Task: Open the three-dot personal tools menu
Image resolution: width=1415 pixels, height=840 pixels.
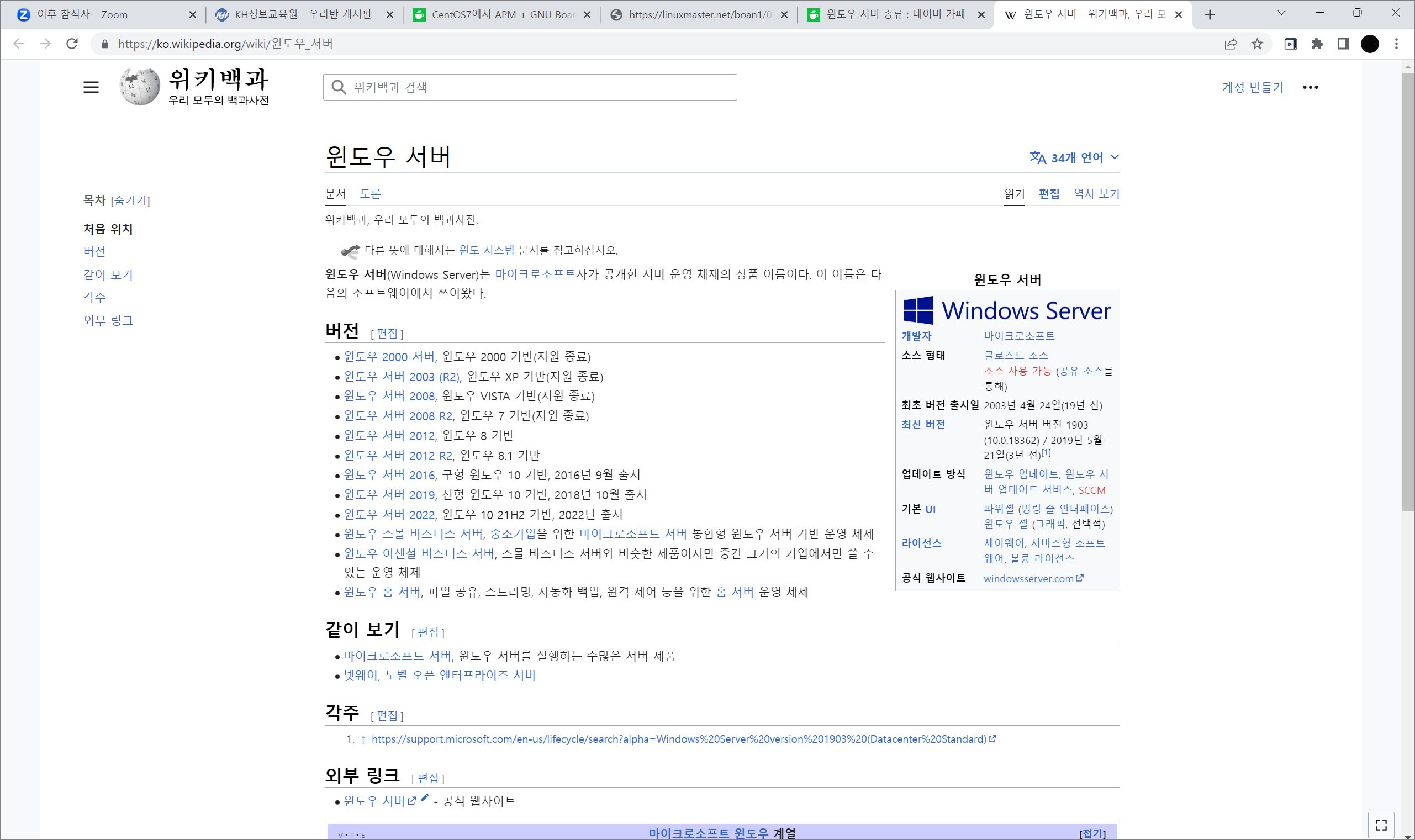Action: coord(1310,87)
